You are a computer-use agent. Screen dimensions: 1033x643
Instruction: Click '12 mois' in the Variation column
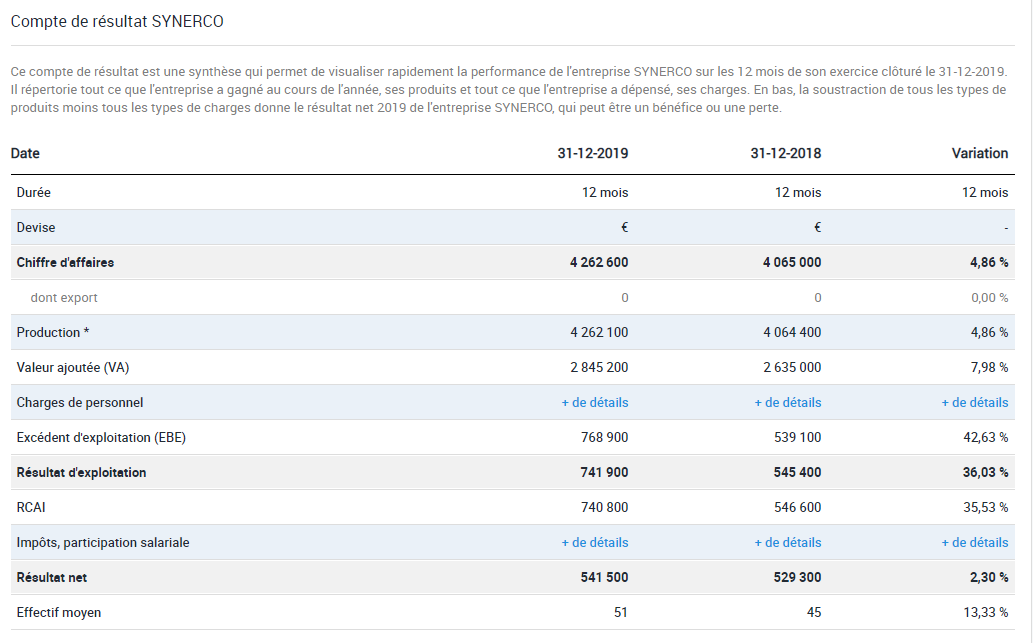985,192
